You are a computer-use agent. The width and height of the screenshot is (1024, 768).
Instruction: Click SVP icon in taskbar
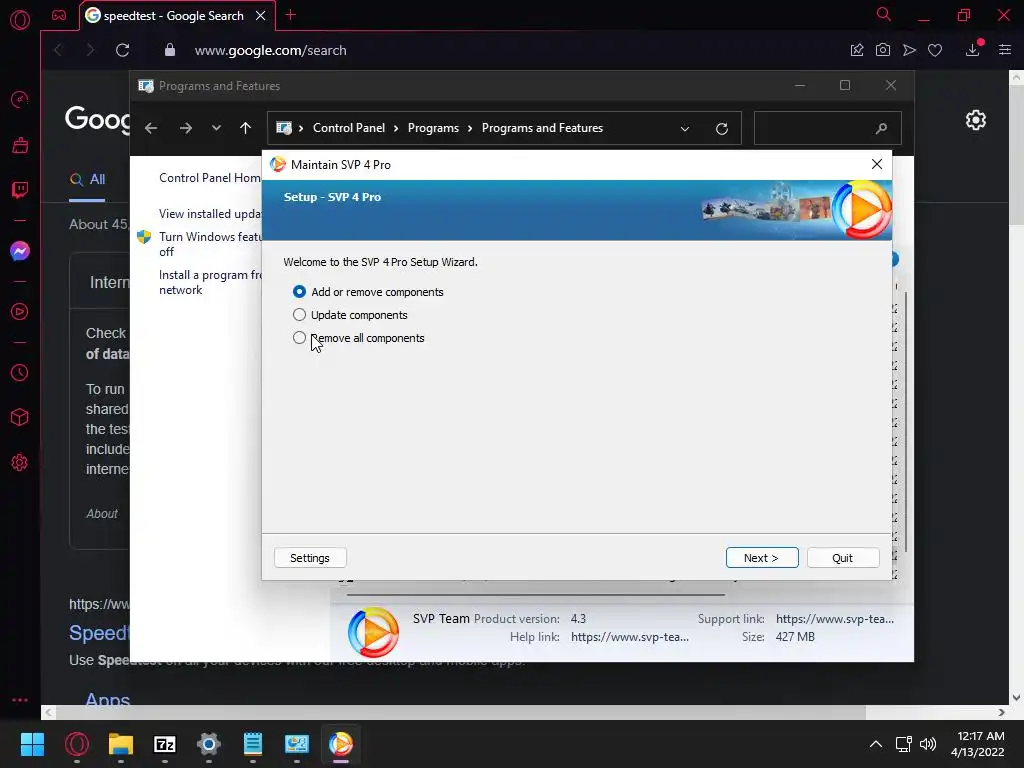[341, 744]
